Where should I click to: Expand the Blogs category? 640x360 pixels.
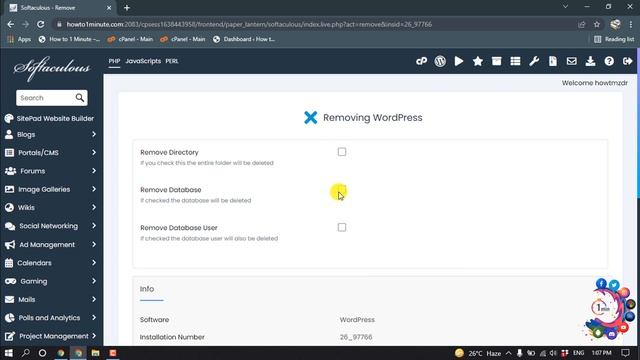tap(51, 134)
